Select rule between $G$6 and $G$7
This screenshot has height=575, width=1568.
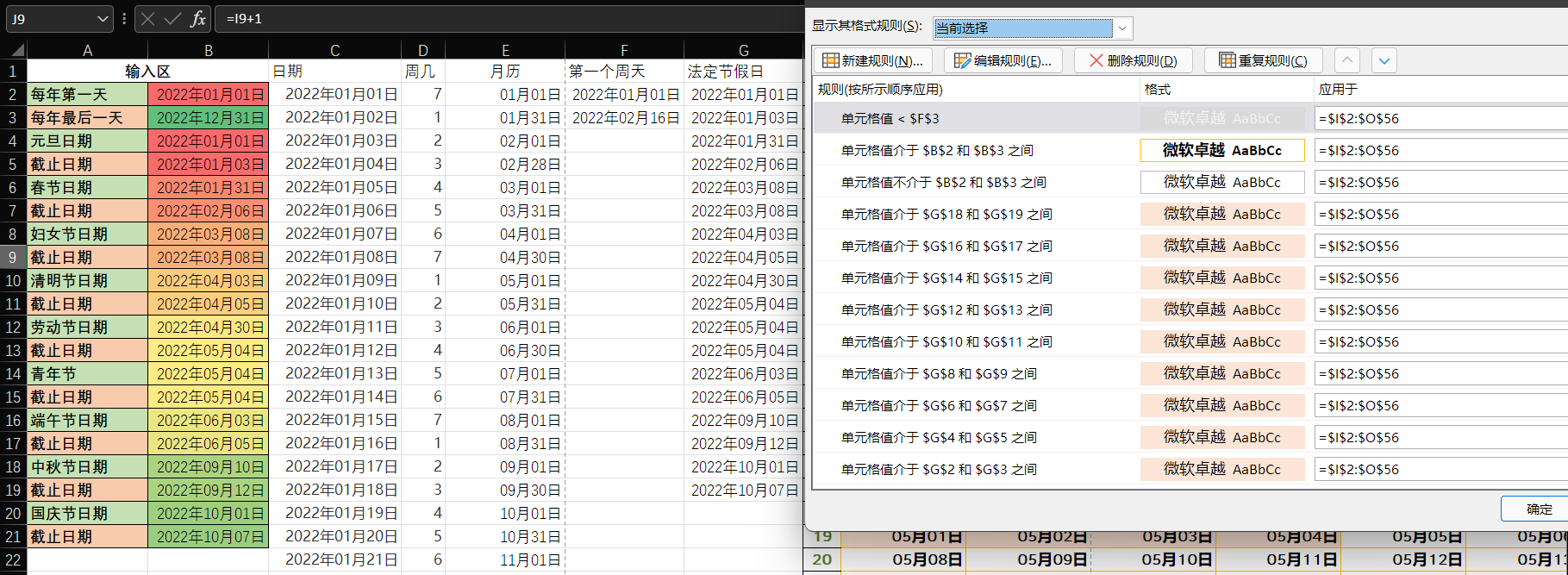point(939,405)
